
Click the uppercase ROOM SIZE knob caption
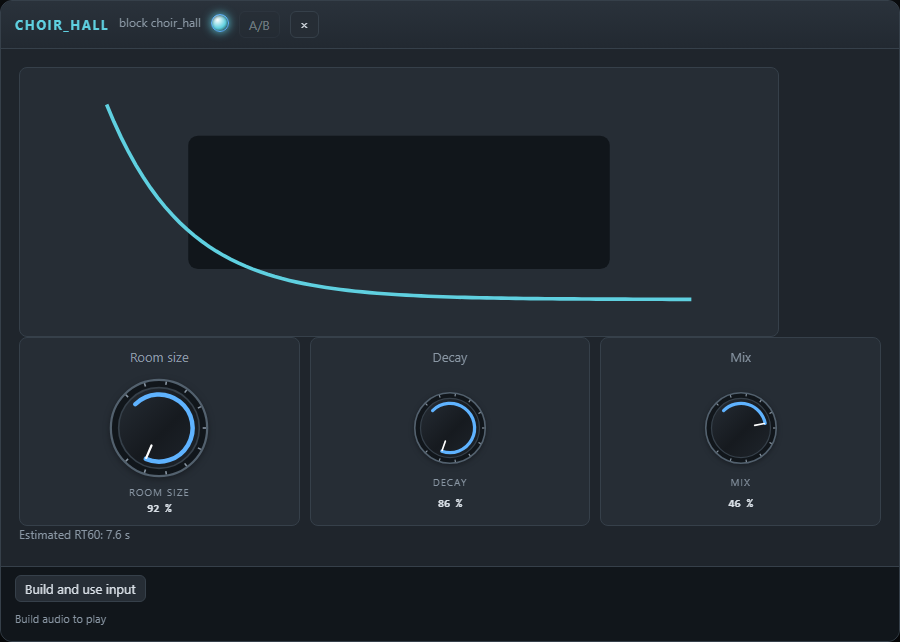tap(159, 492)
